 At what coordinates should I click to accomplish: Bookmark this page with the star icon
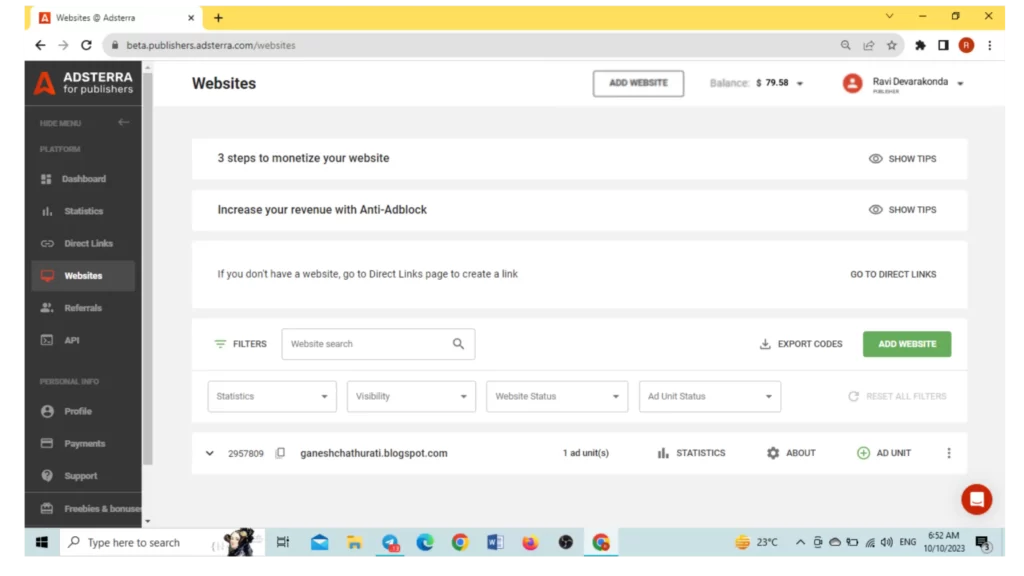point(891,45)
